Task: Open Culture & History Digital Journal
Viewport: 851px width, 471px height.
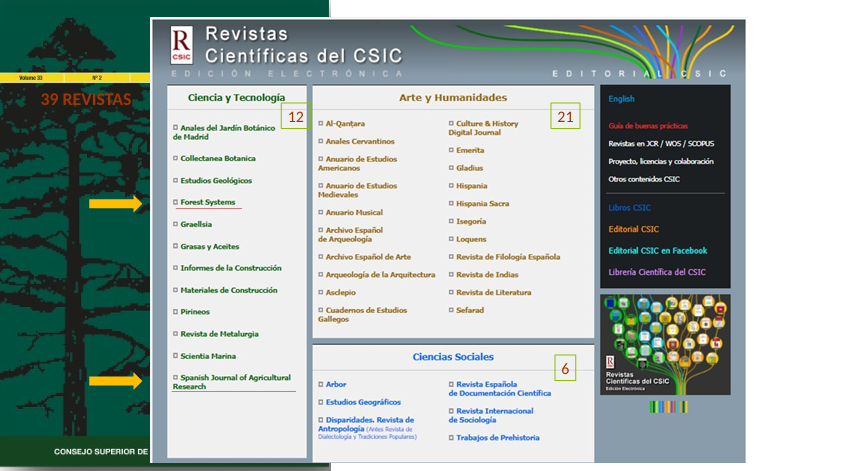Action: click(483, 128)
